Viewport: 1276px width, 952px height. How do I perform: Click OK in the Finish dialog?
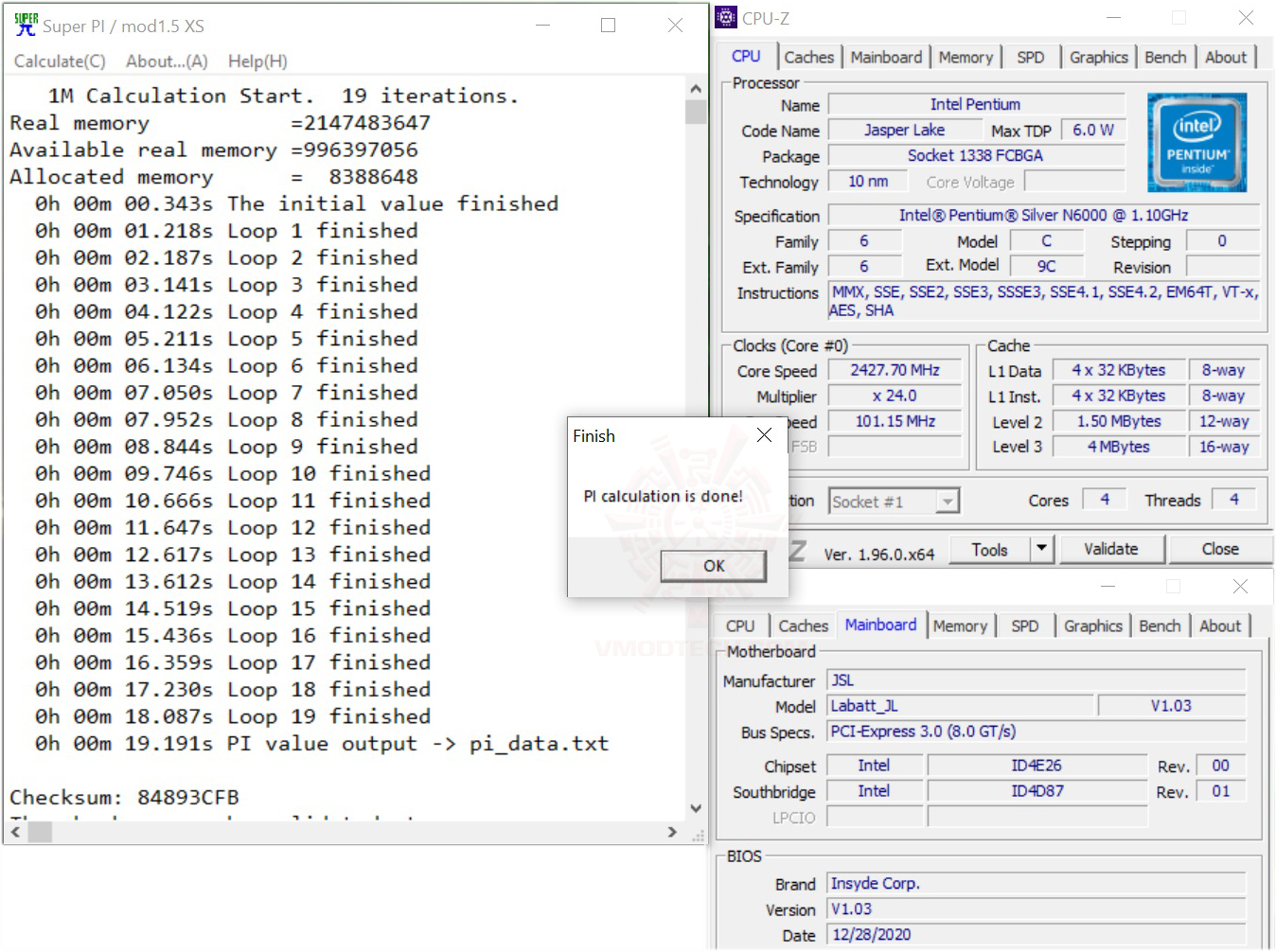point(714,566)
